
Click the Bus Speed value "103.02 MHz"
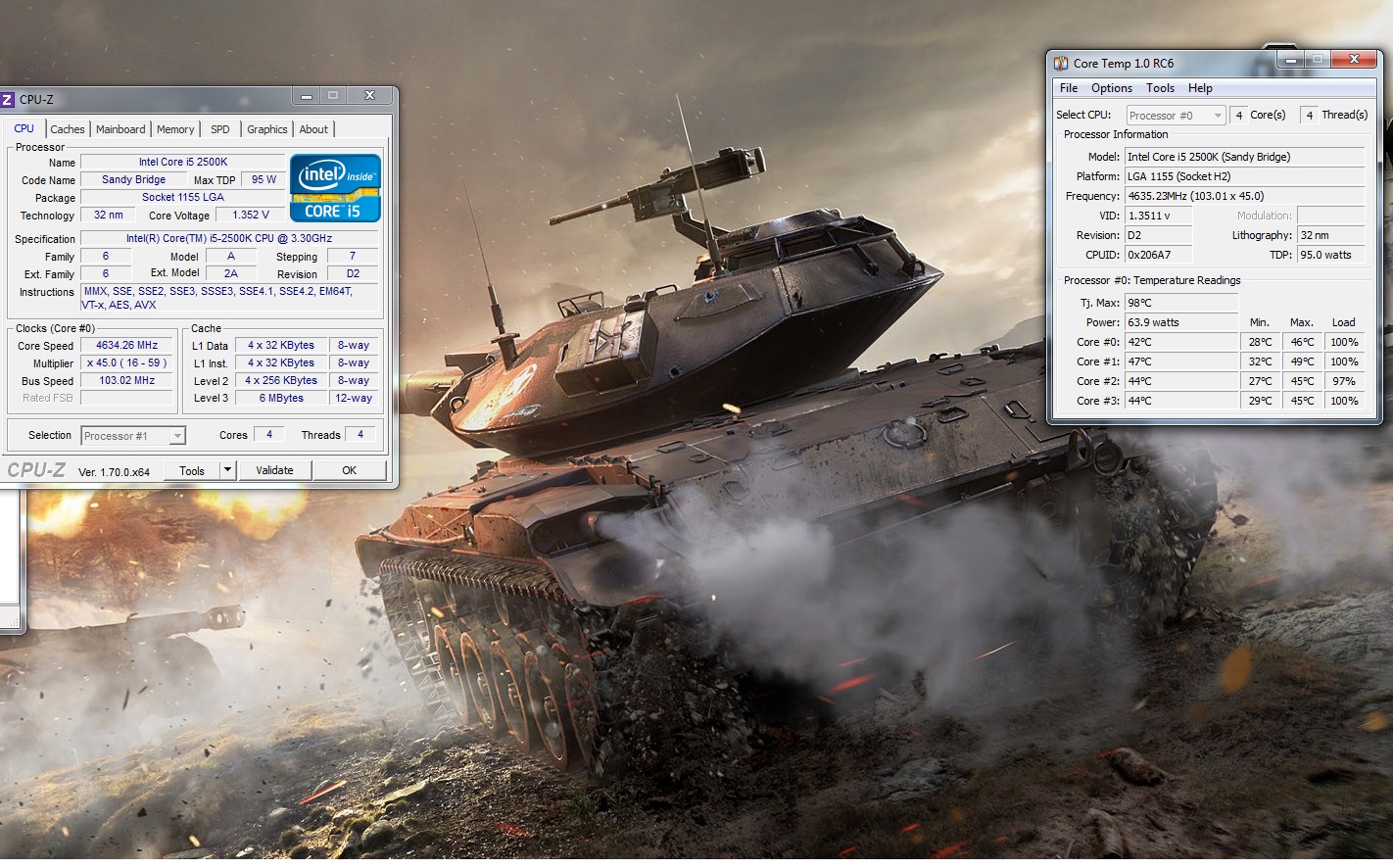(126, 381)
